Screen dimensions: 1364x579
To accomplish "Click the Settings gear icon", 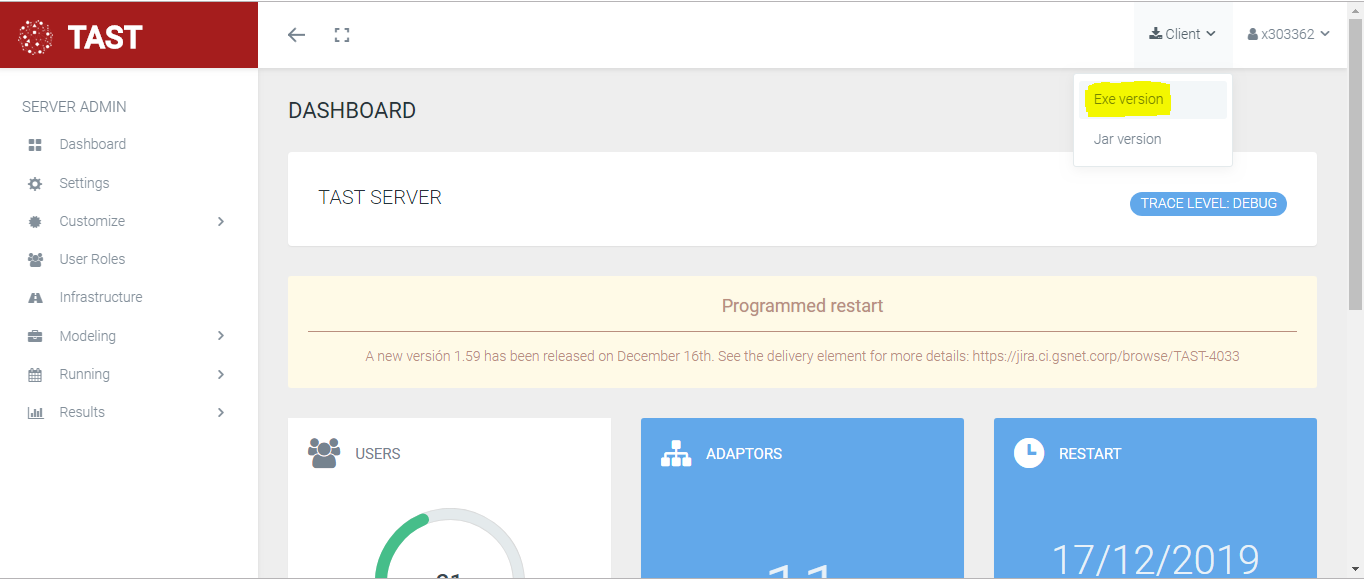I will [x=35, y=184].
